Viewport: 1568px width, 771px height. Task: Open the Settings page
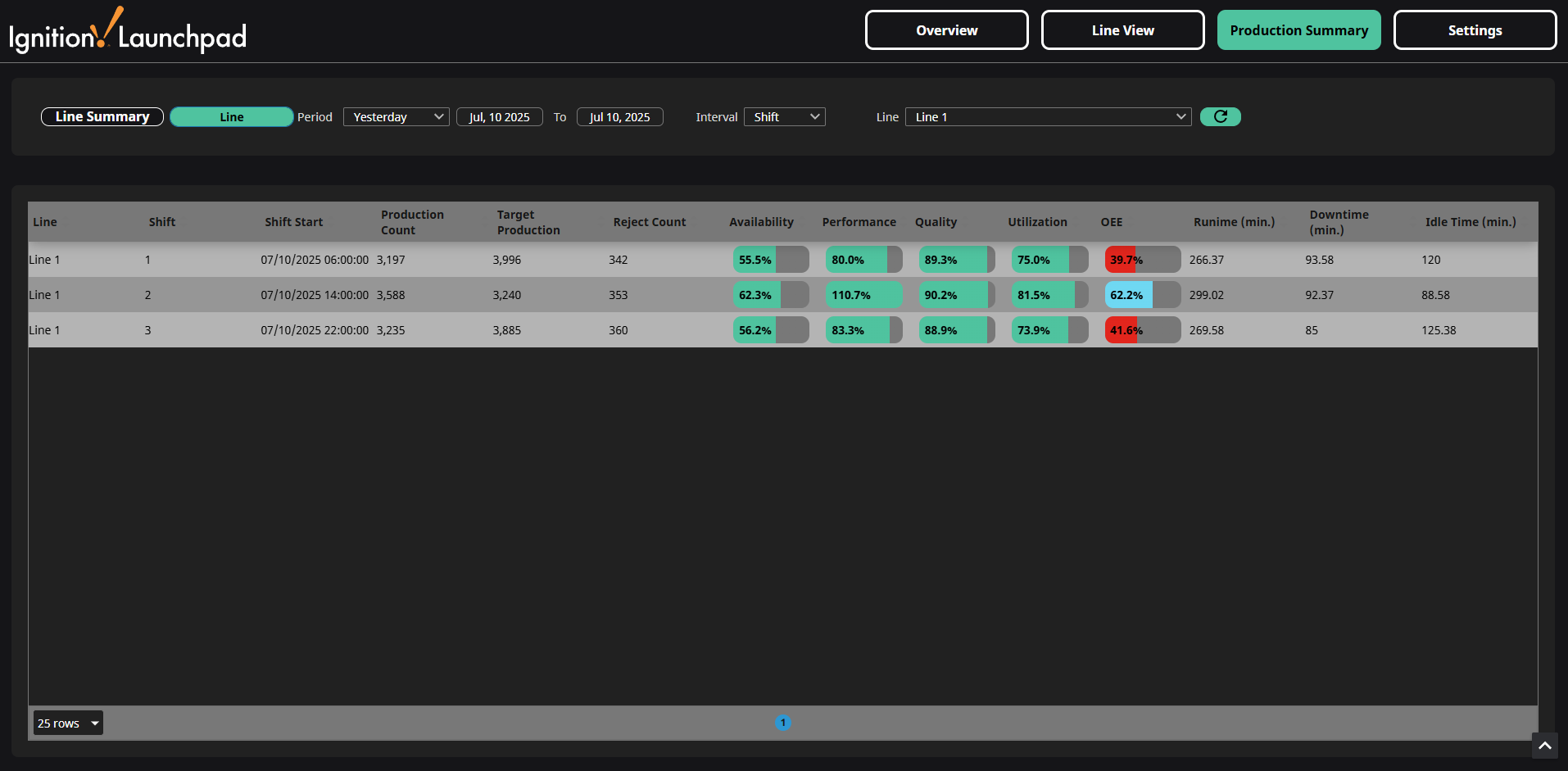click(1475, 30)
